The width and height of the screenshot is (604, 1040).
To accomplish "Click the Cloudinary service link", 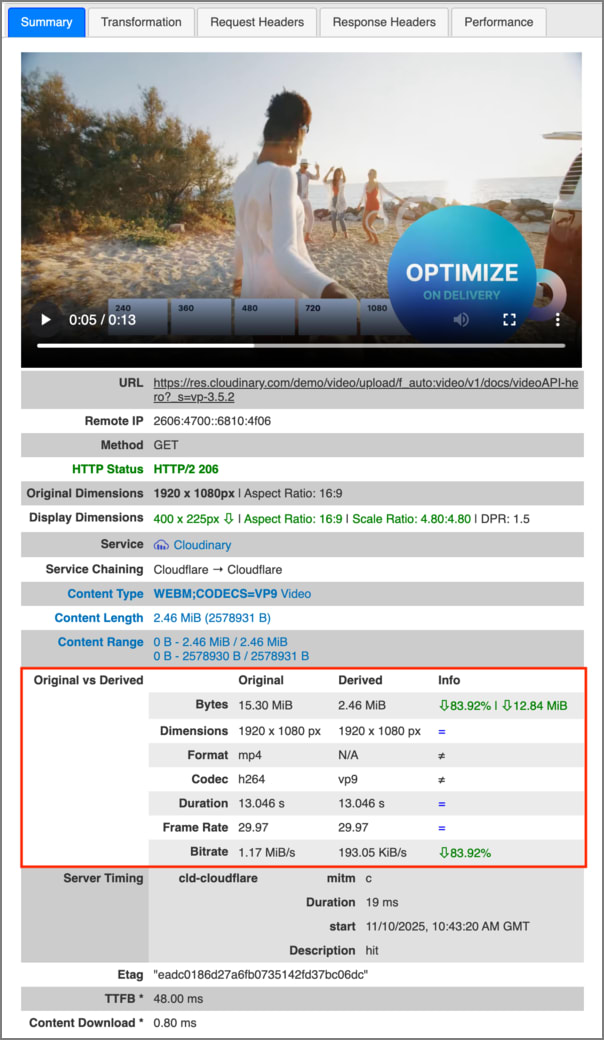I will [x=202, y=545].
